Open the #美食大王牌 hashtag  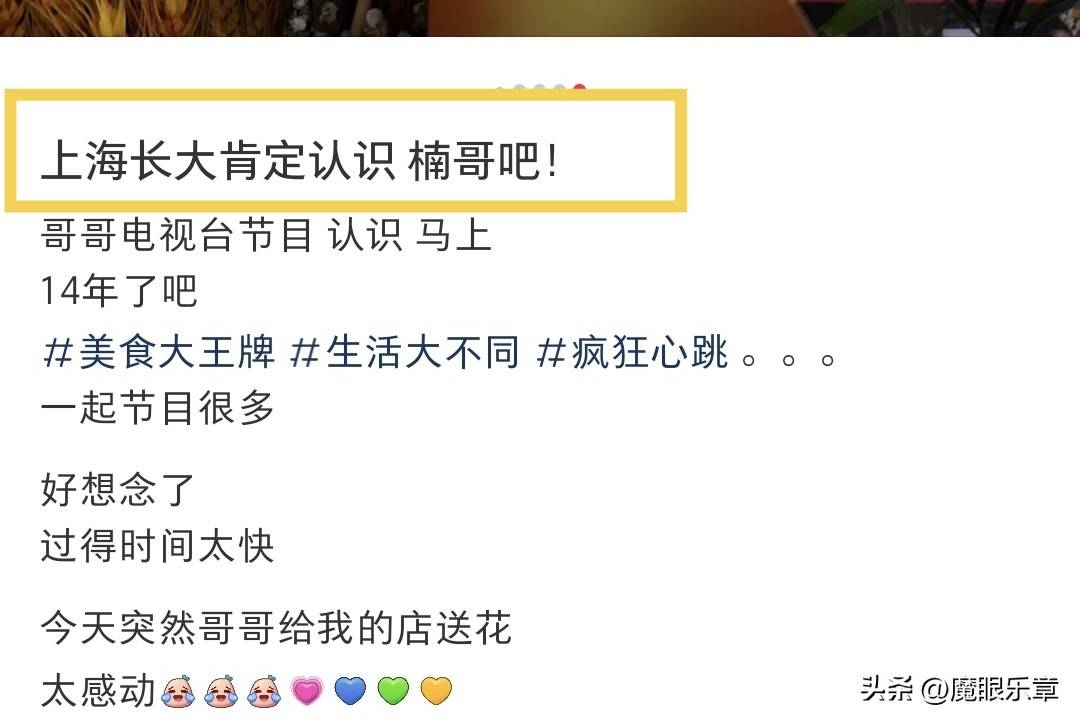(x=158, y=353)
